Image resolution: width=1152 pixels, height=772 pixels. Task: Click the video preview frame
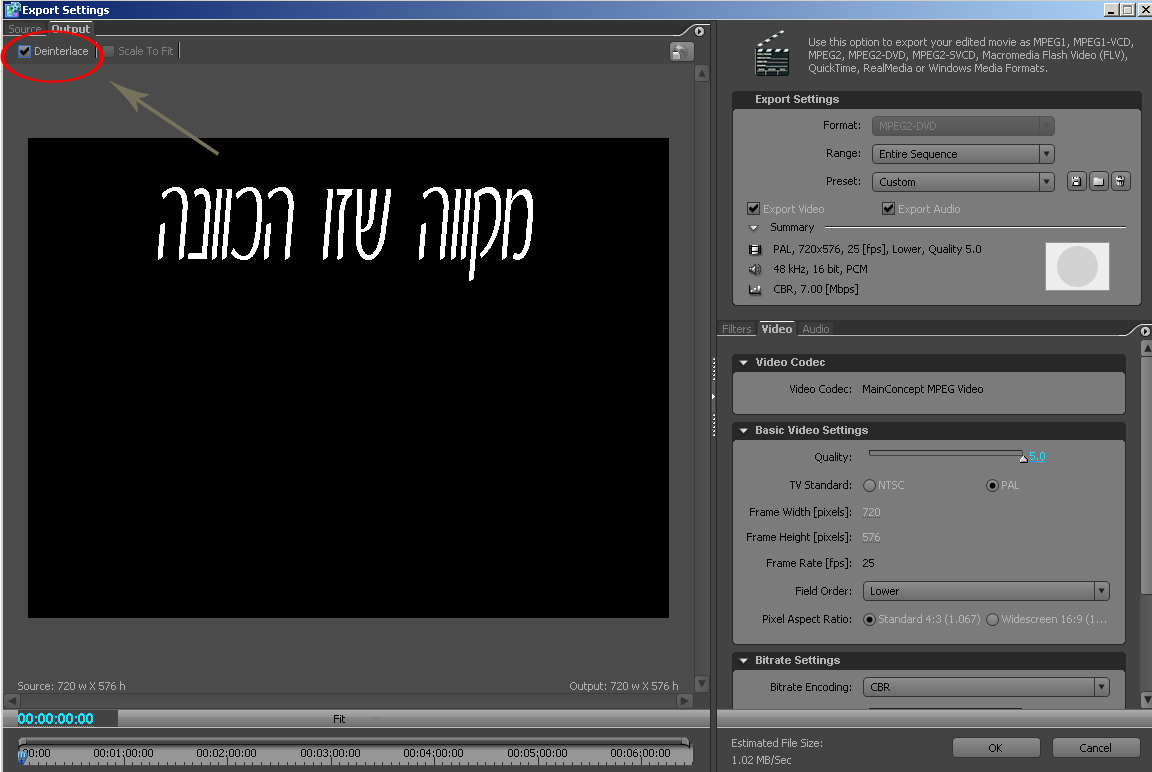click(x=348, y=378)
